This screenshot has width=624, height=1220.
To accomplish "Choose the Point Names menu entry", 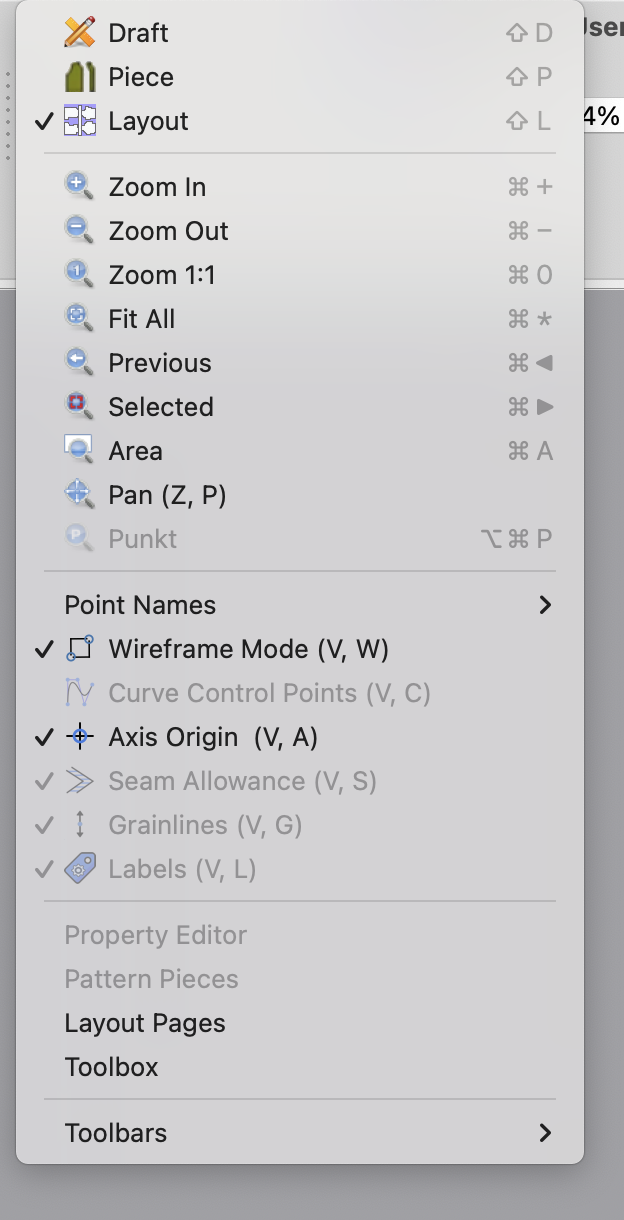I will click(140, 605).
